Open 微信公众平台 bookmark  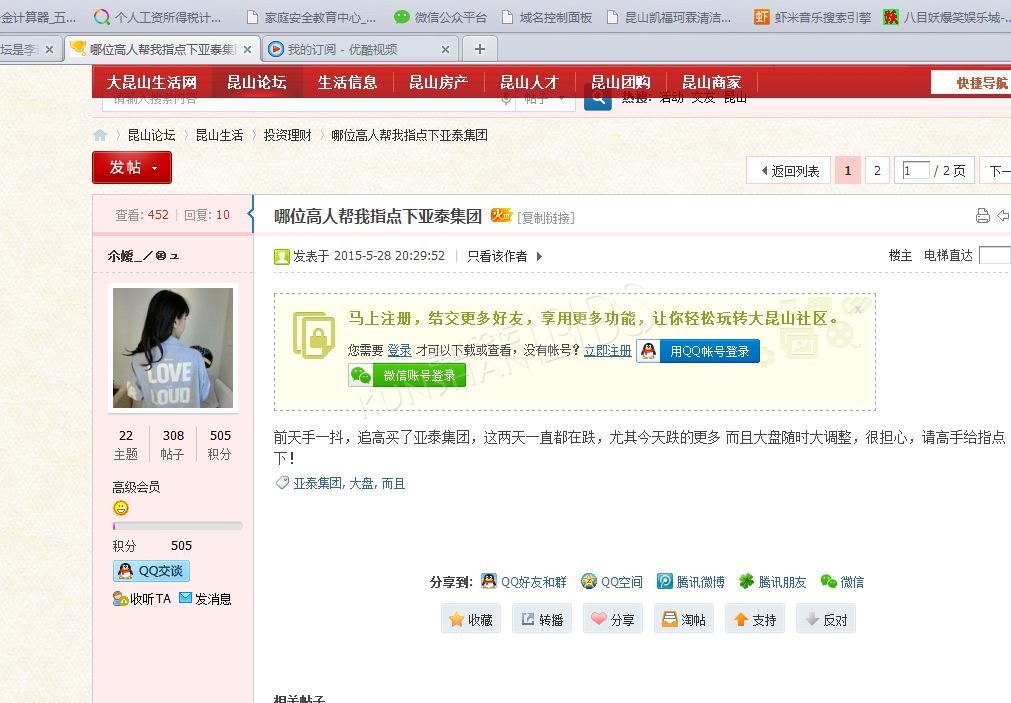pos(440,17)
